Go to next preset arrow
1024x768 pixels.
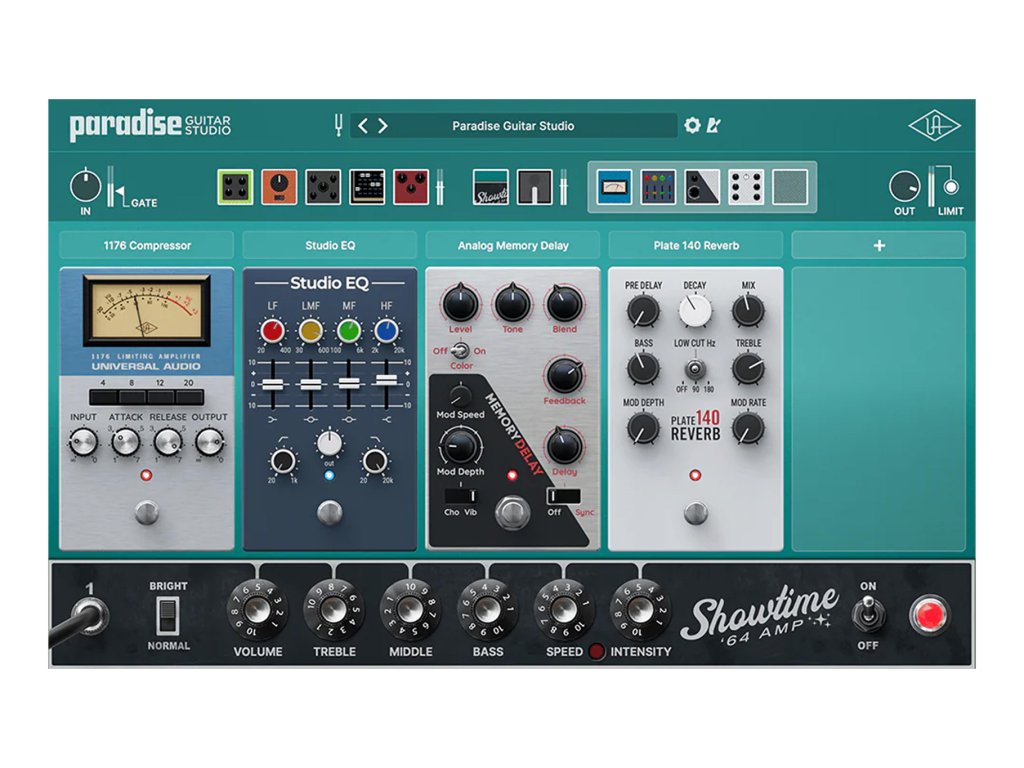click(383, 125)
